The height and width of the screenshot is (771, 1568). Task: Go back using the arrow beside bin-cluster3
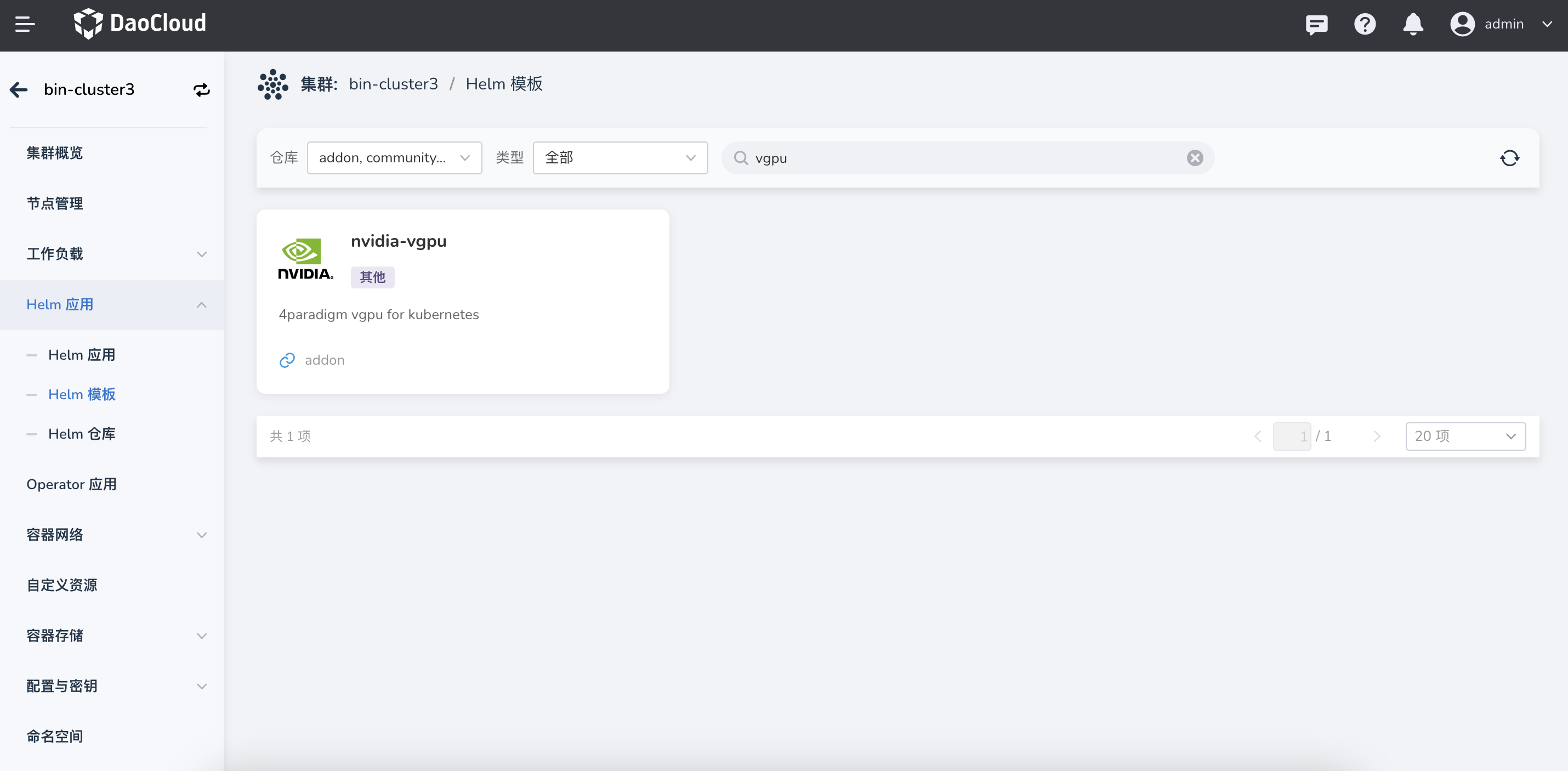(18, 89)
